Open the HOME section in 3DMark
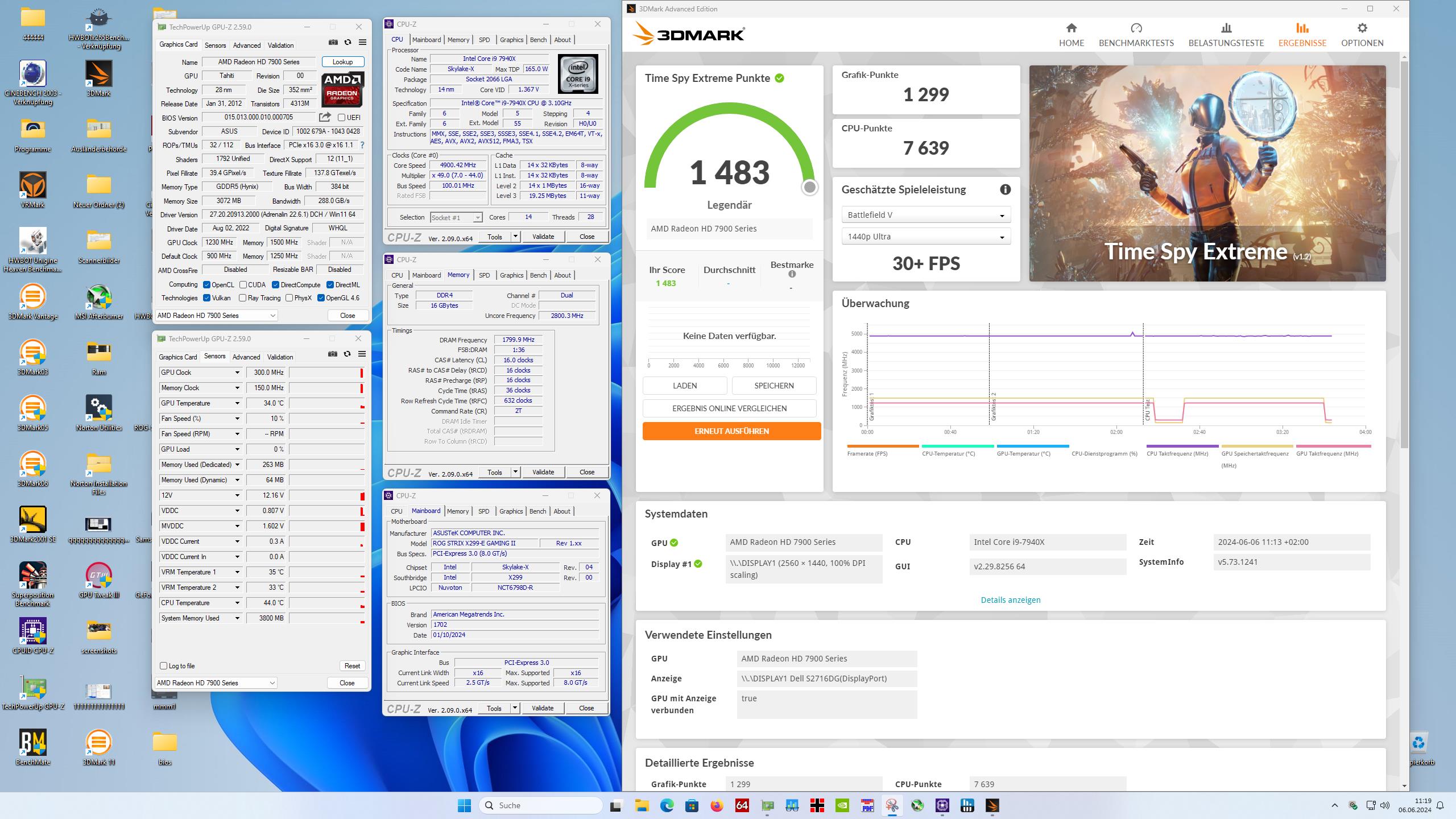 (1072, 35)
